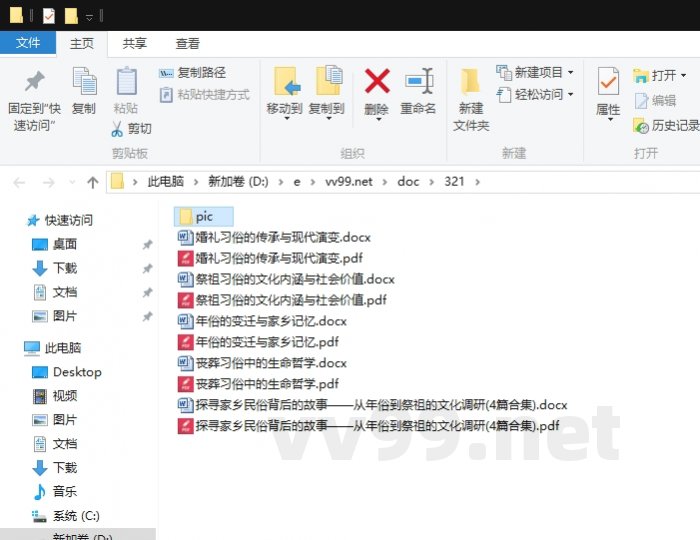Select 探寻家乡民俗背后的故事 合集 .pdf file
The height and width of the screenshot is (540, 700).
[368, 426]
